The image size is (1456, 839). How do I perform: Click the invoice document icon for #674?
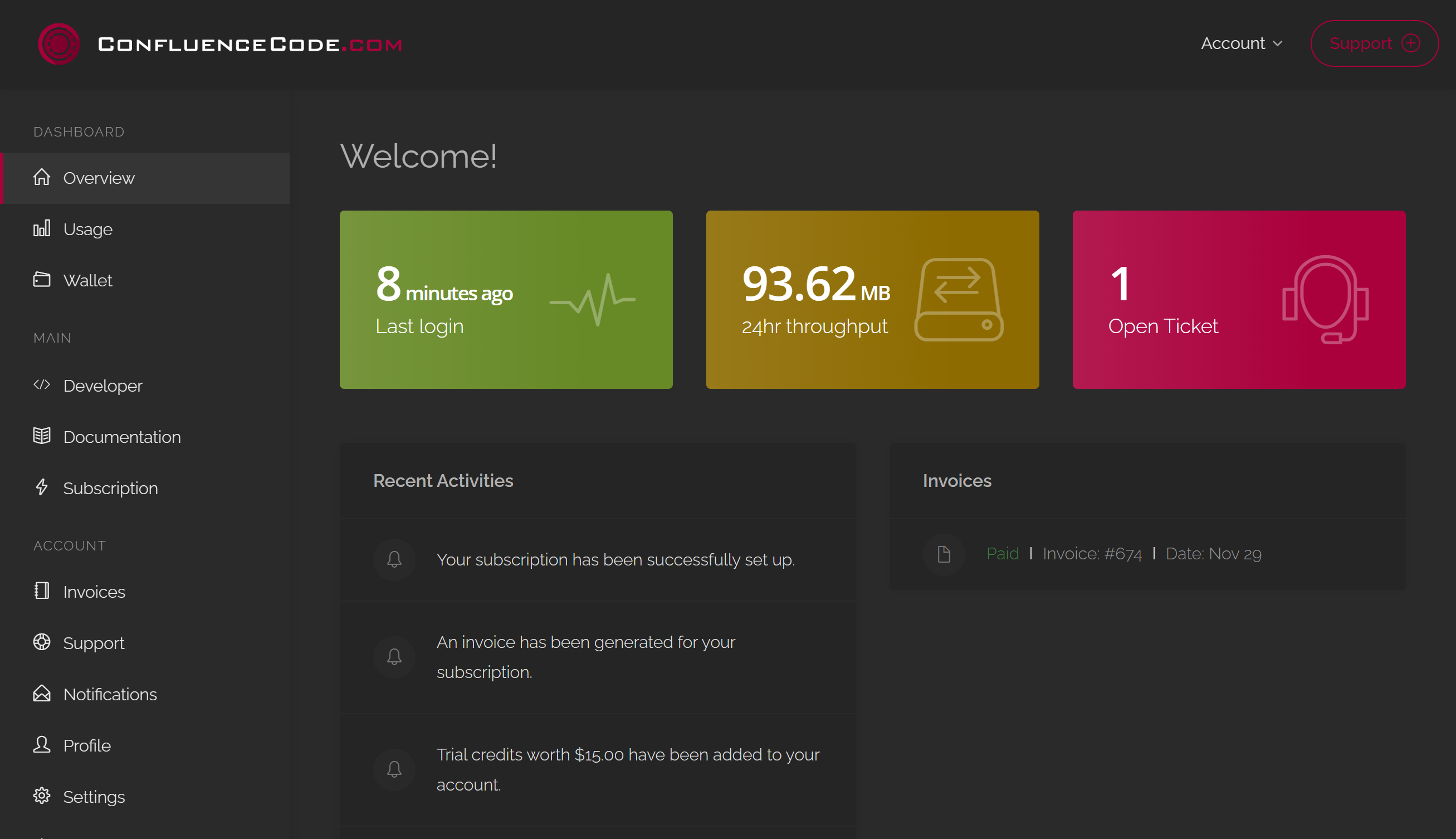click(944, 554)
